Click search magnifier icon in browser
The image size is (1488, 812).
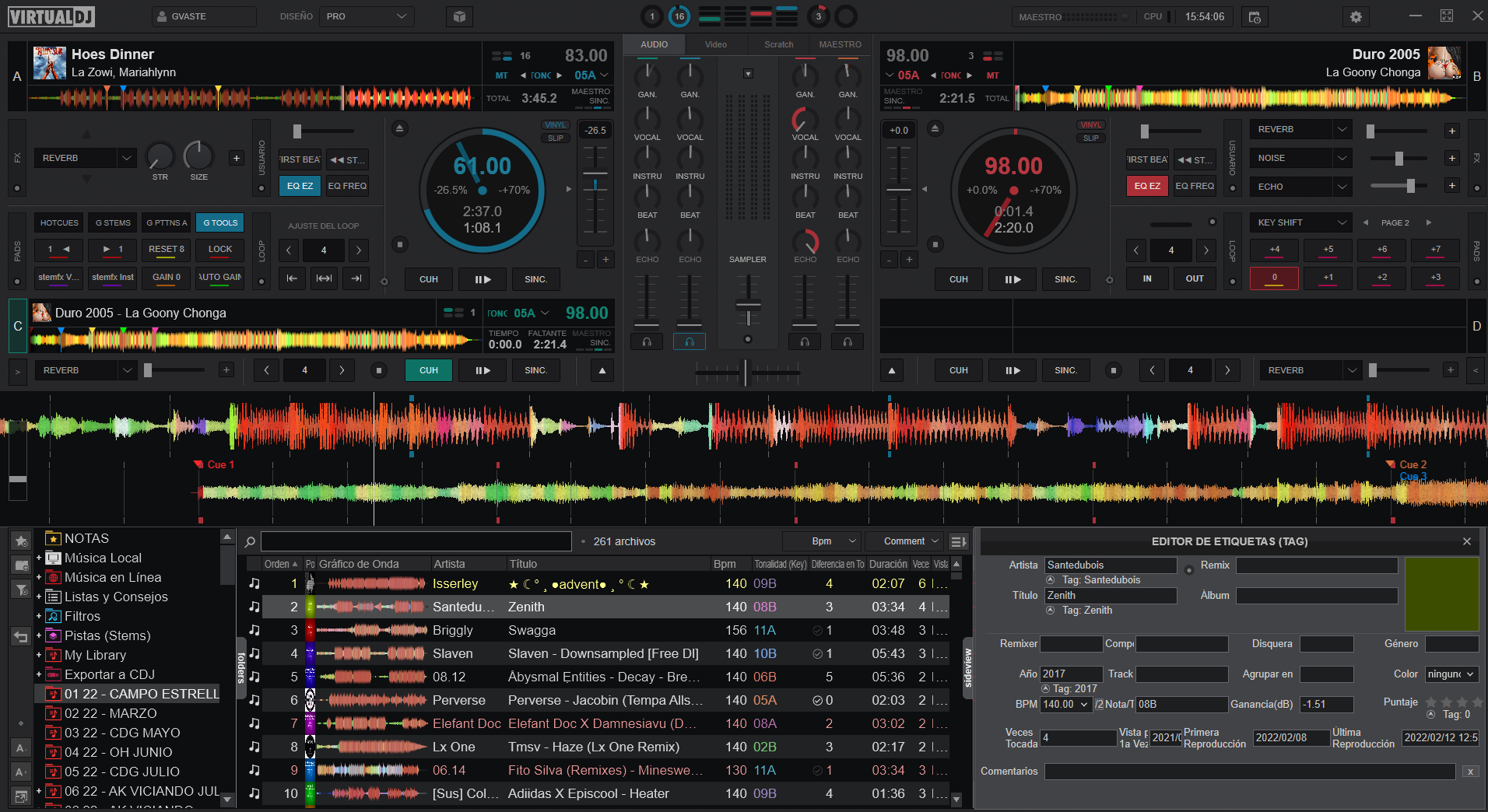pyautogui.click(x=250, y=542)
